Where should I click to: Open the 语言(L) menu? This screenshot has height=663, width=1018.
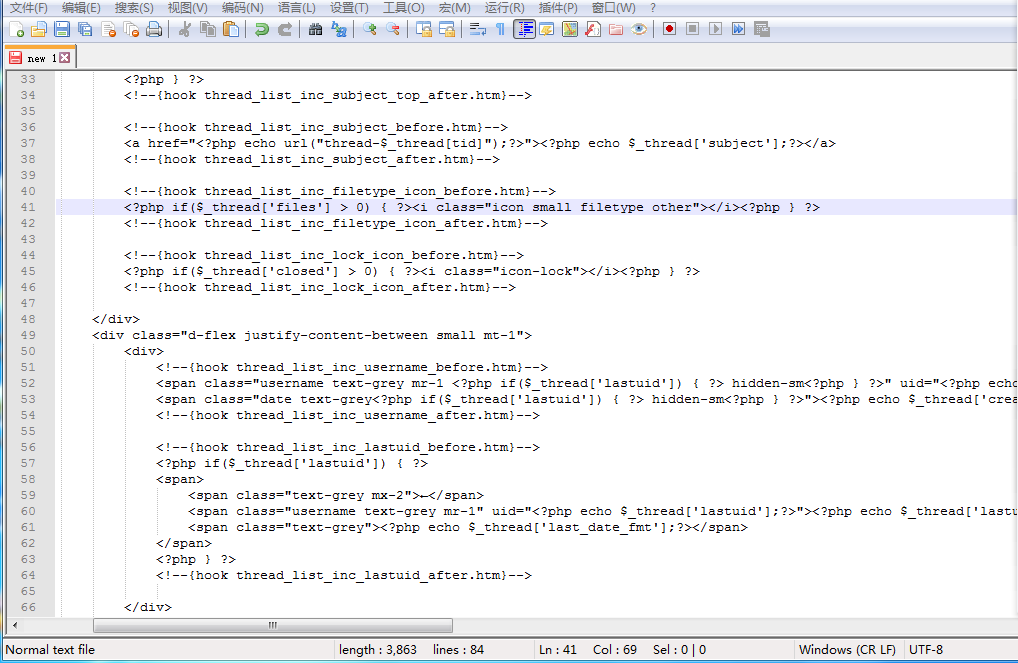coord(296,8)
